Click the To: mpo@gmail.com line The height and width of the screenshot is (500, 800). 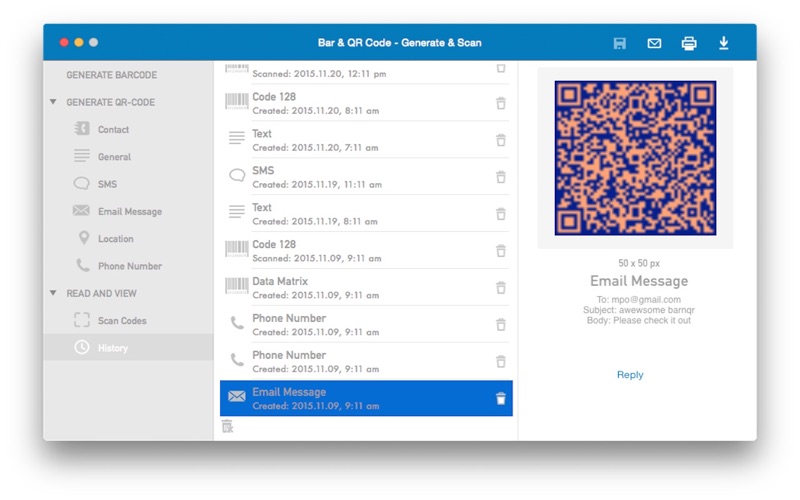click(x=639, y=299)
